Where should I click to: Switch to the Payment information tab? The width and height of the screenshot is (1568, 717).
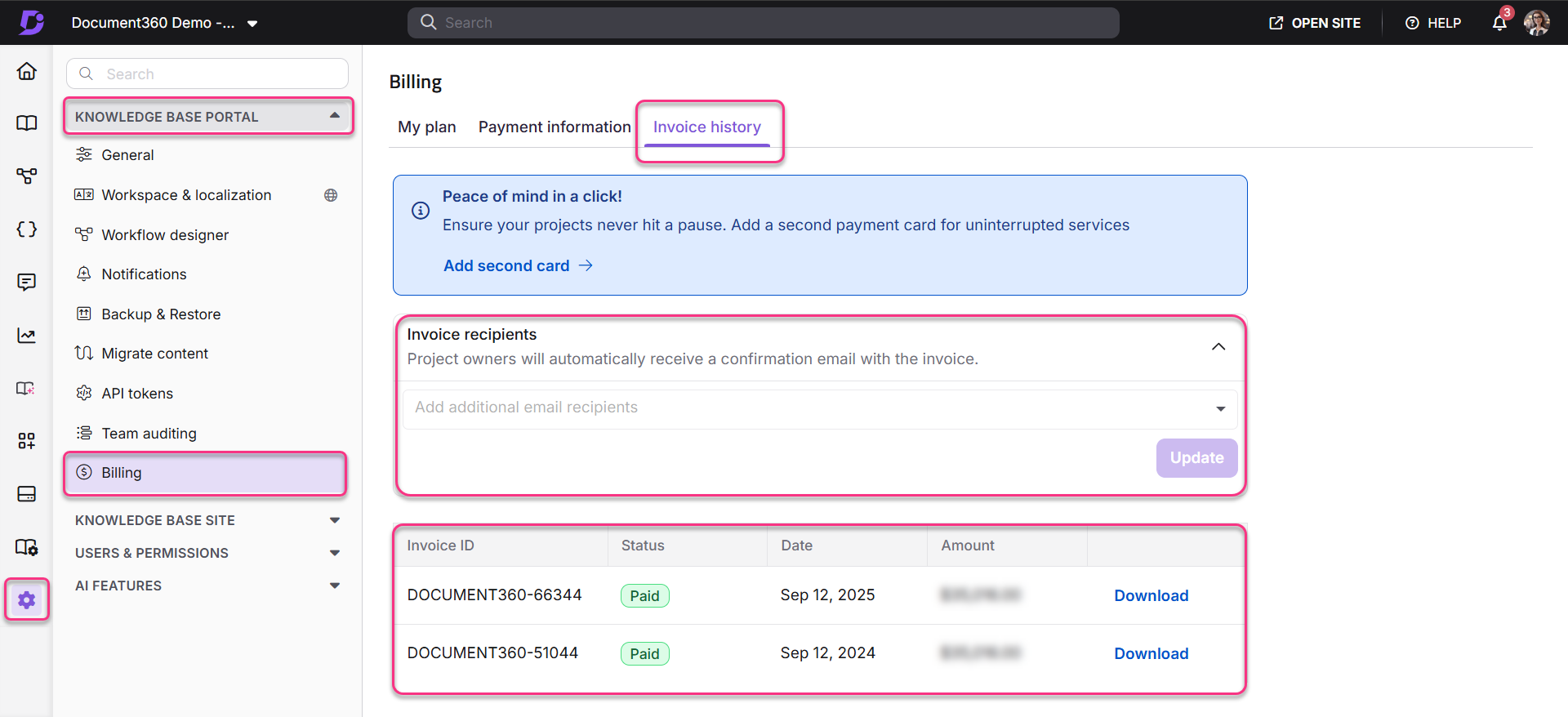point(555,127)
